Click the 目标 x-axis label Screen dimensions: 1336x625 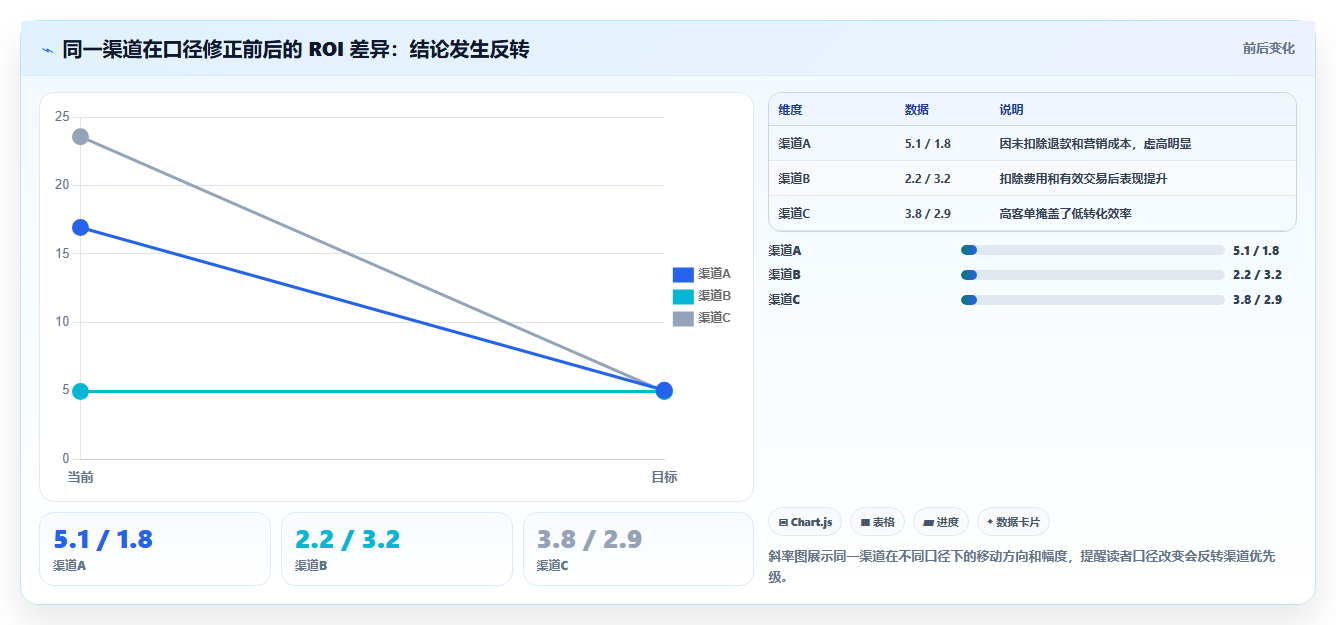(x=664, y=477)
